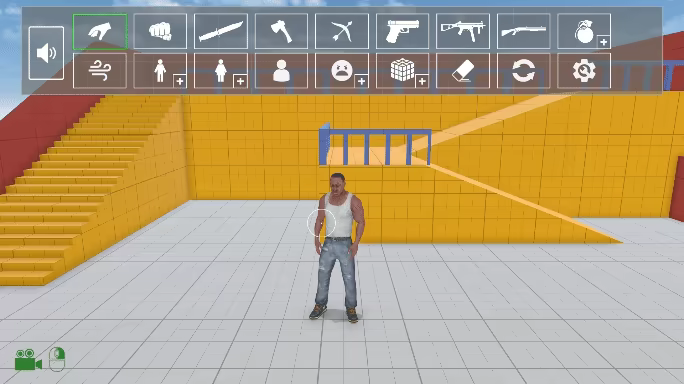Screen dimensions: 684x384
Task: Expand female character options plus badge
Action: click(x=240, y=82)
